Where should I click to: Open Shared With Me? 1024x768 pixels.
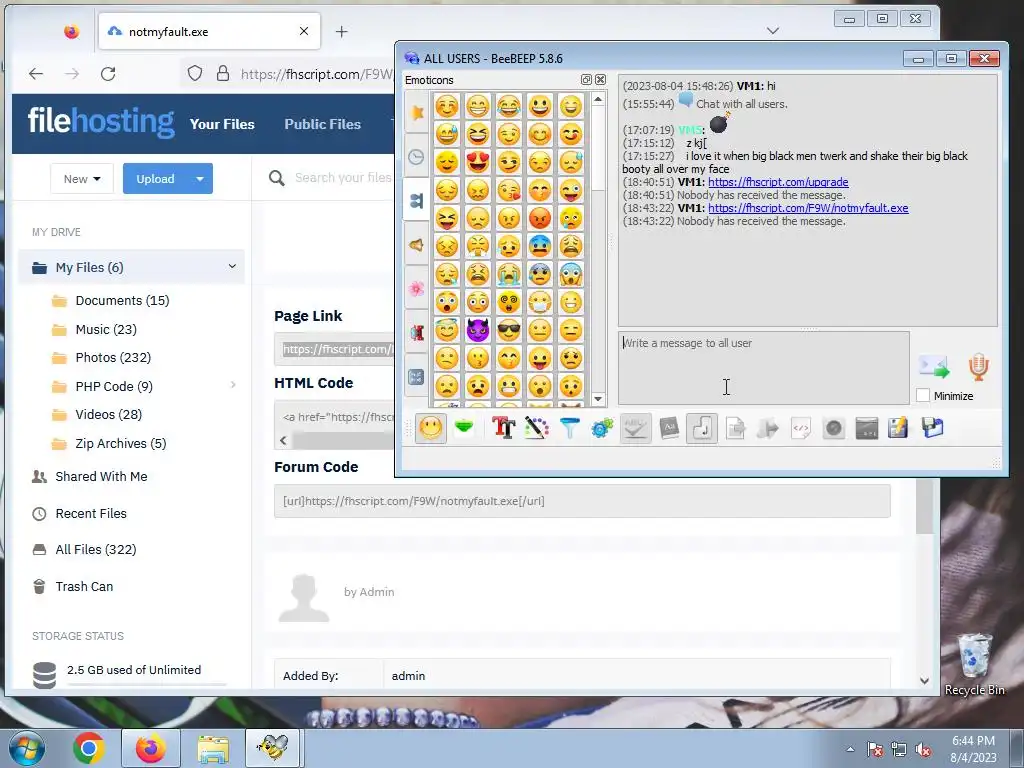(101, 477)
